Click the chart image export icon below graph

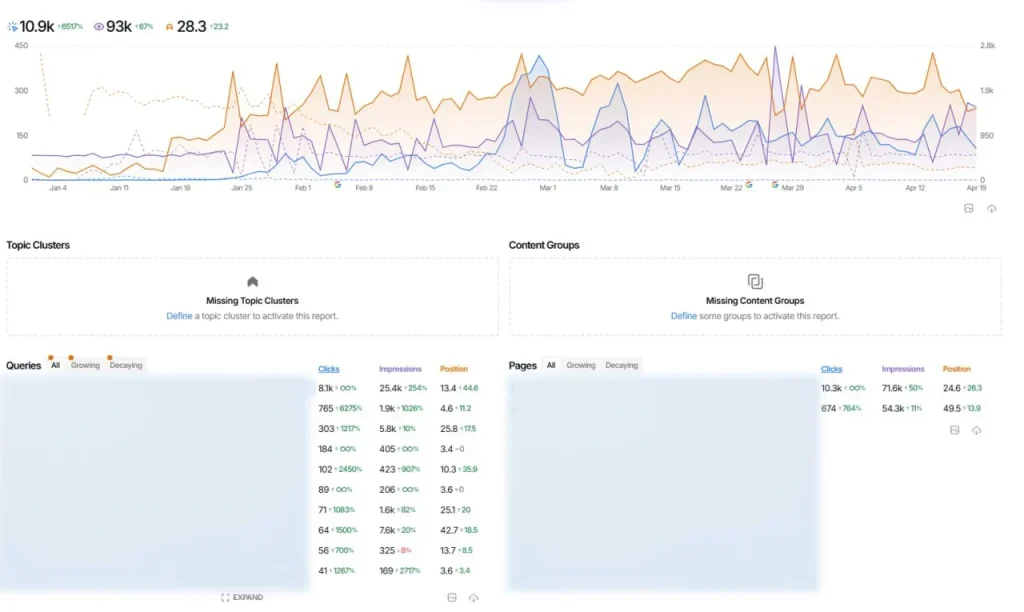tap(968, 208)
